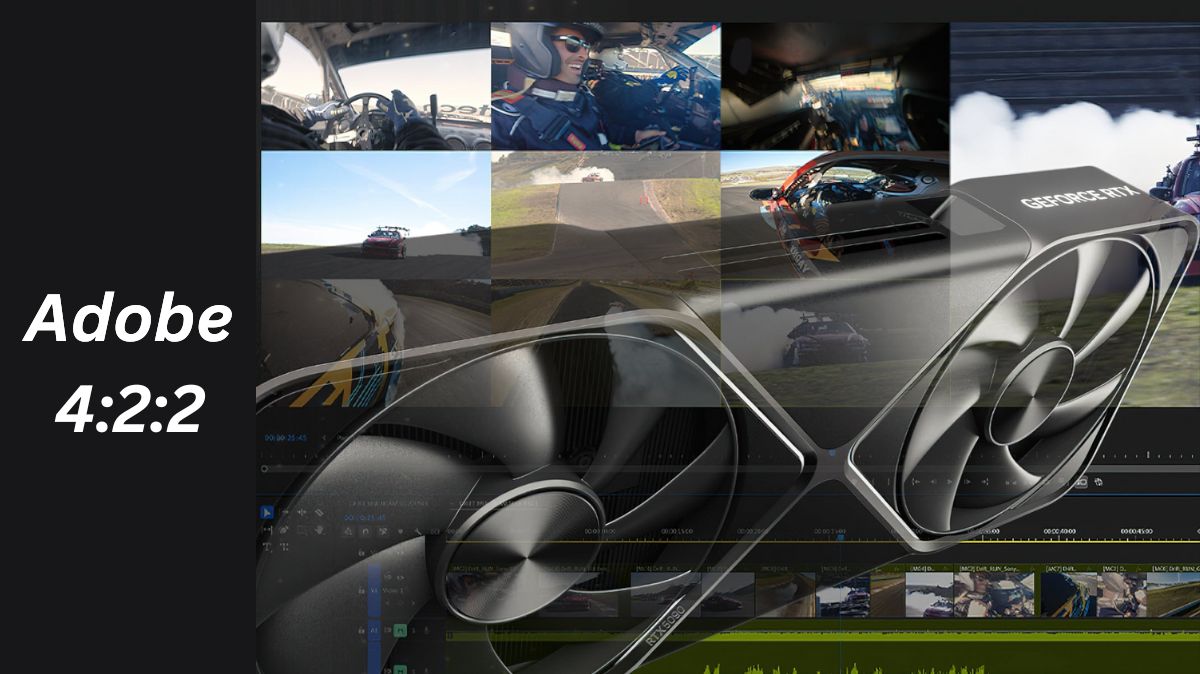
Task: Open Program Monitor settings wrench menu
Action: pos(1099,481)
